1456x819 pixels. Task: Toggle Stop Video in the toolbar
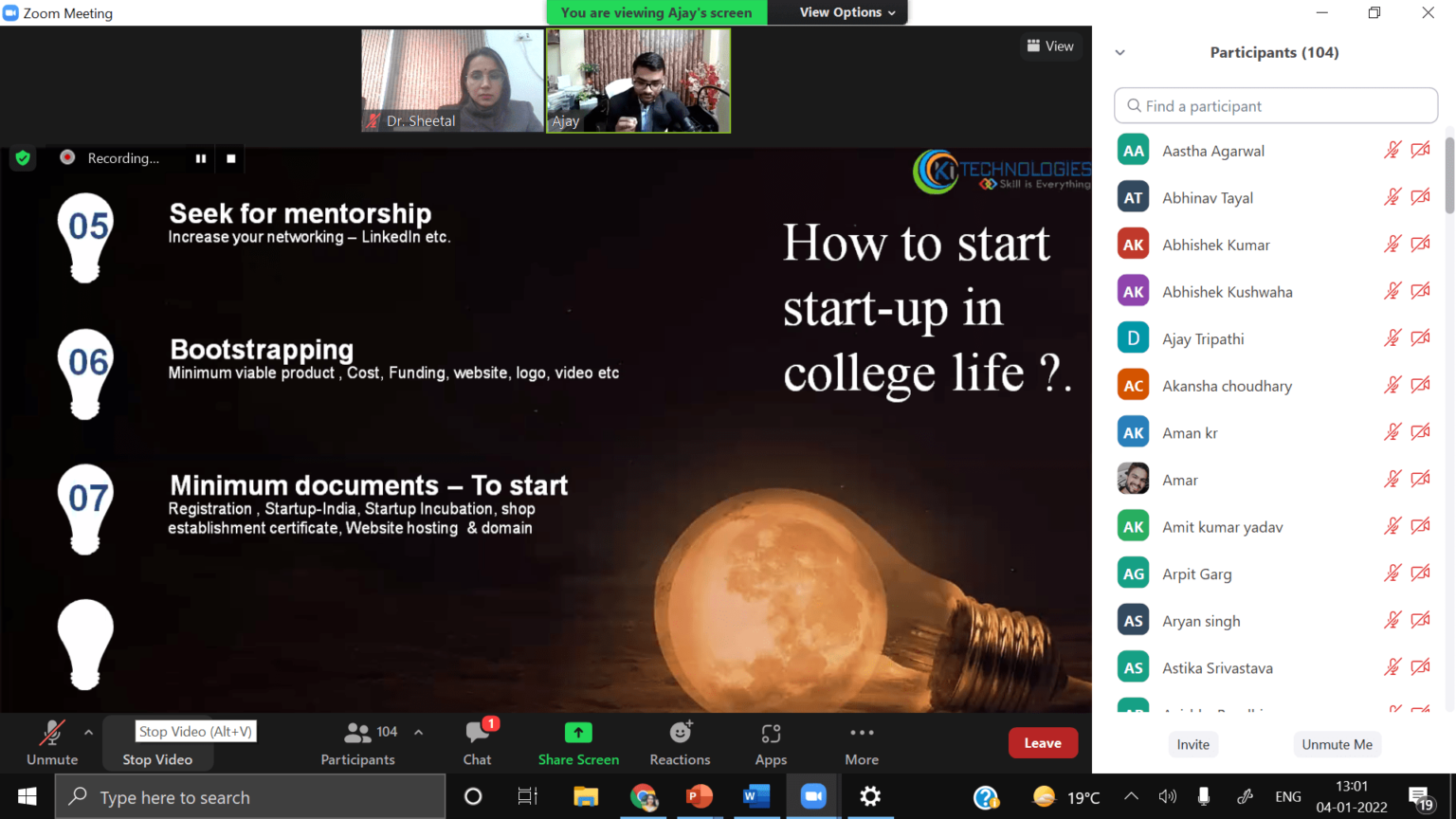point(157,758)
